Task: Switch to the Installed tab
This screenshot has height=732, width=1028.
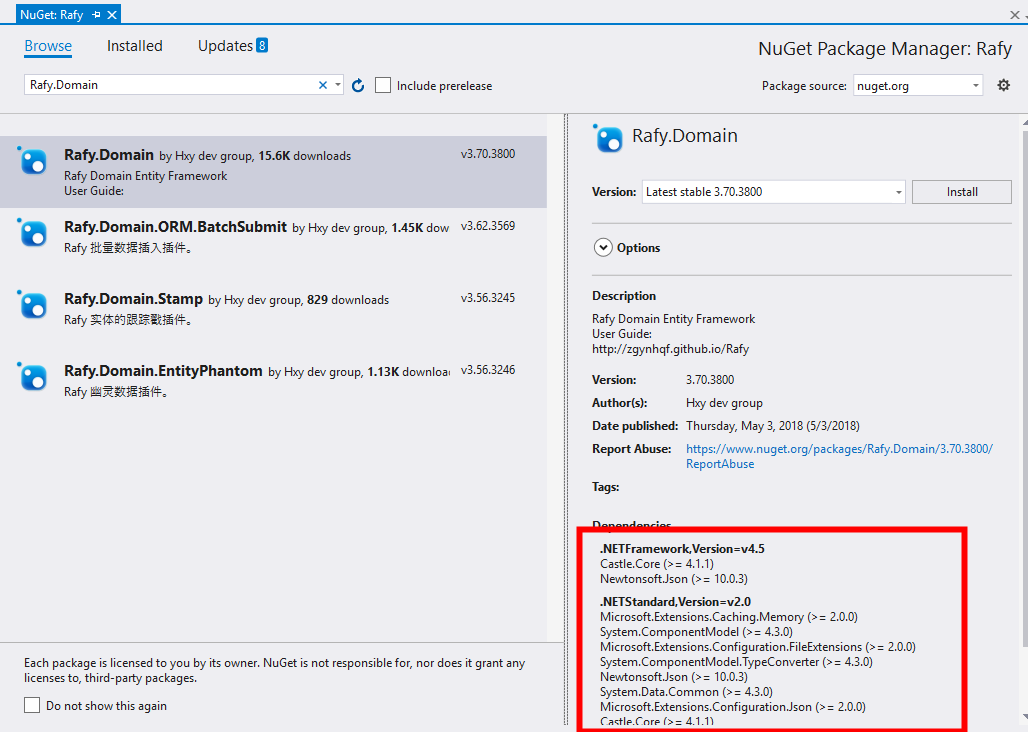Action: point(134,46)
